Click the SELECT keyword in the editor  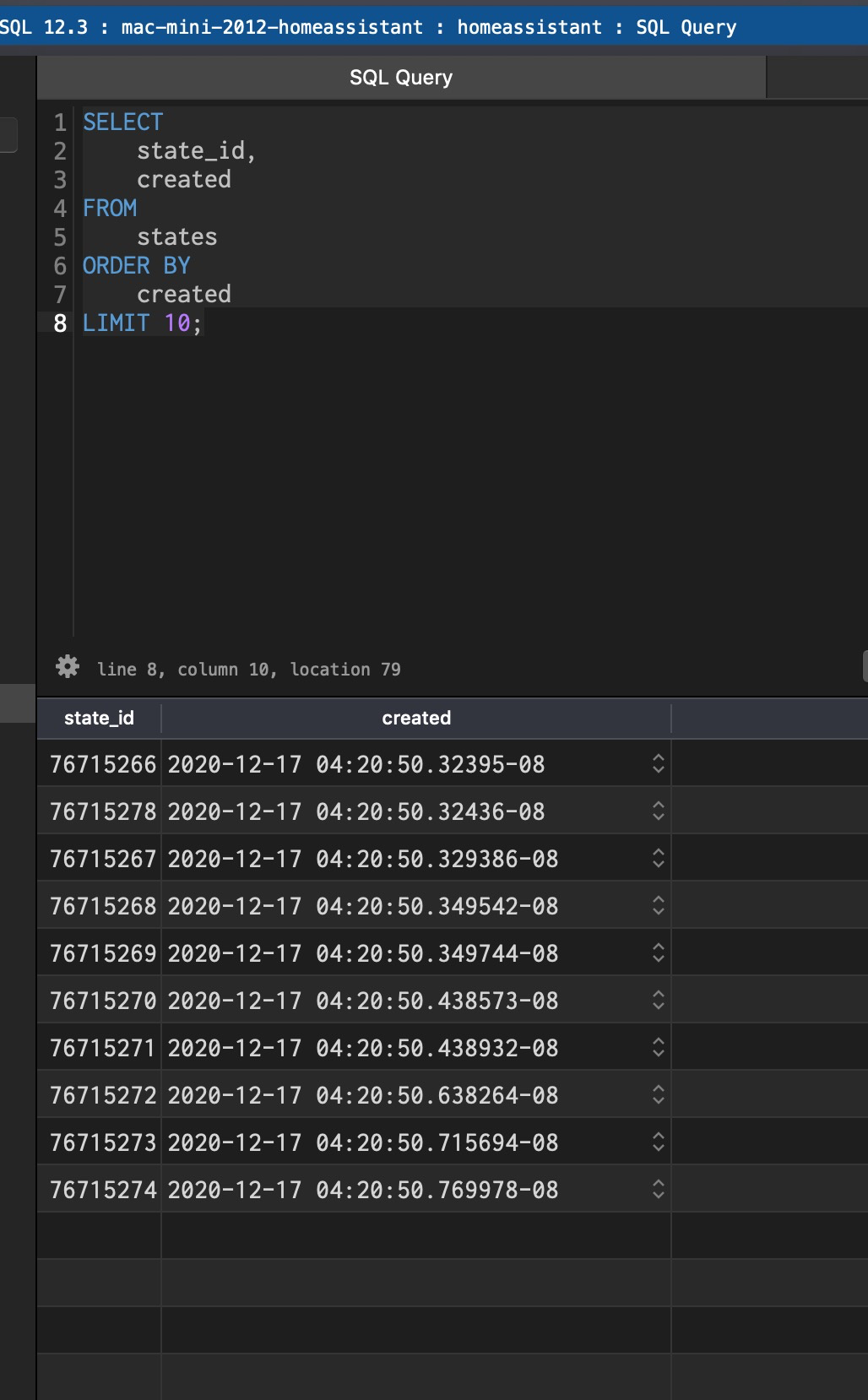[x=122, y=122]
